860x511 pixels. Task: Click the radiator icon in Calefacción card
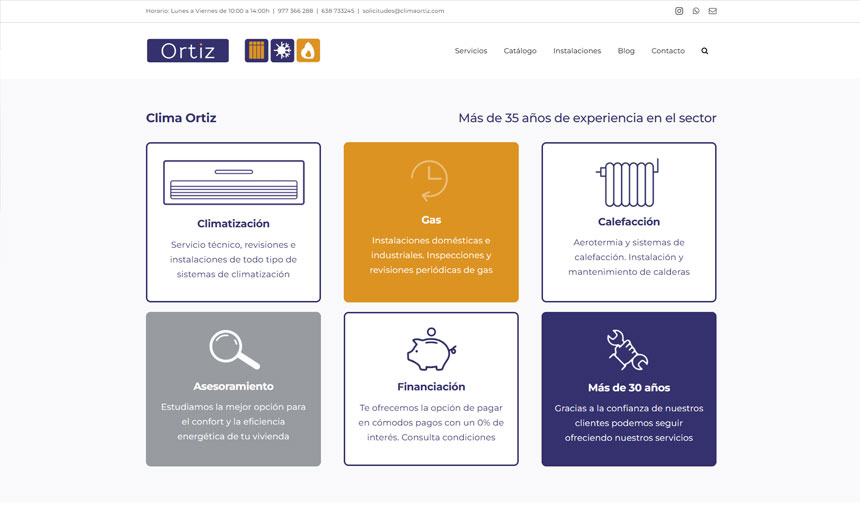(x=628, y=182)
